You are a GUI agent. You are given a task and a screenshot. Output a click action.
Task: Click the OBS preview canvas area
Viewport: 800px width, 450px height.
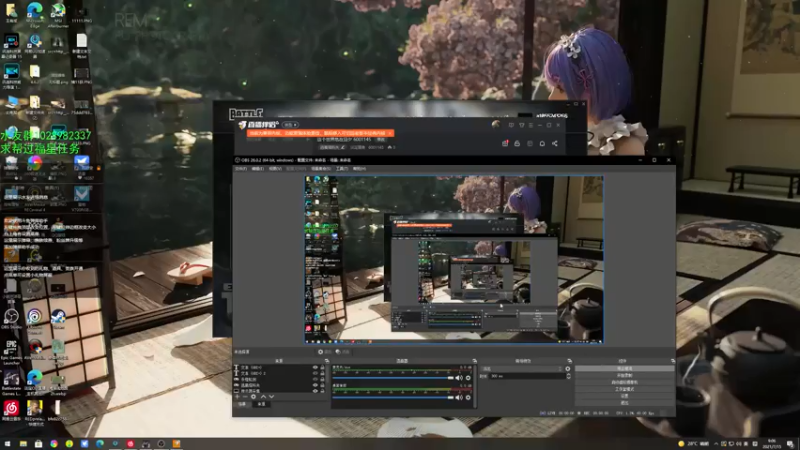(454, 259)
